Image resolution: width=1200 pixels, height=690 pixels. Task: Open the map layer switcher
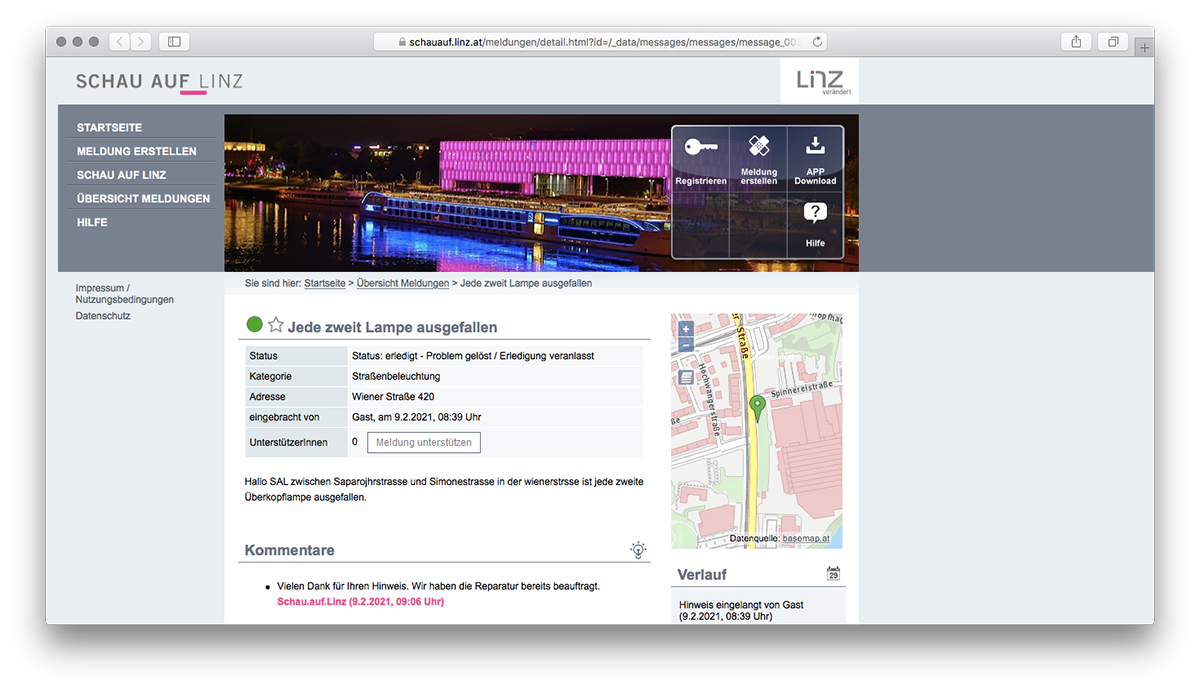coord(685,378)
